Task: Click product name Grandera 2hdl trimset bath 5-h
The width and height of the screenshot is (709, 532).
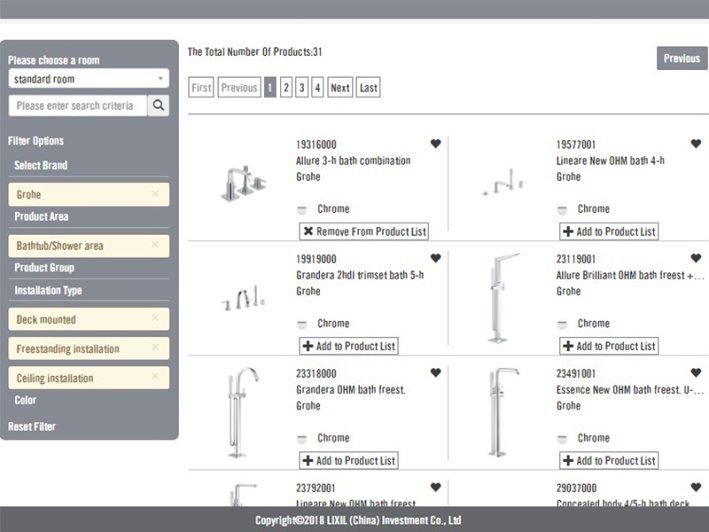Action: [360, 275]
